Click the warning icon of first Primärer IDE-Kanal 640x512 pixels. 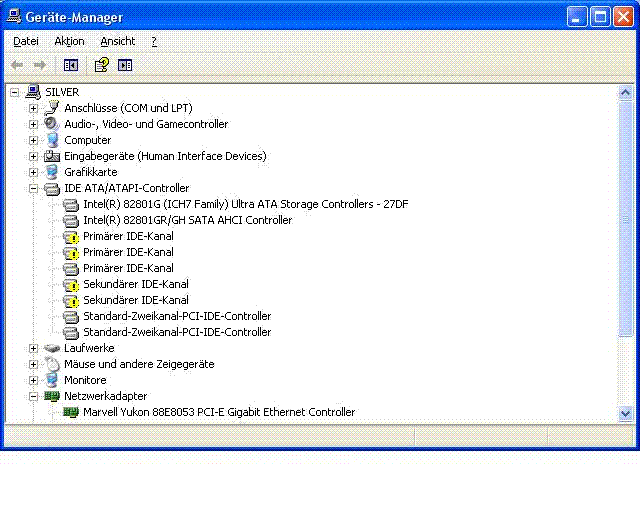[x=71, y=236]
